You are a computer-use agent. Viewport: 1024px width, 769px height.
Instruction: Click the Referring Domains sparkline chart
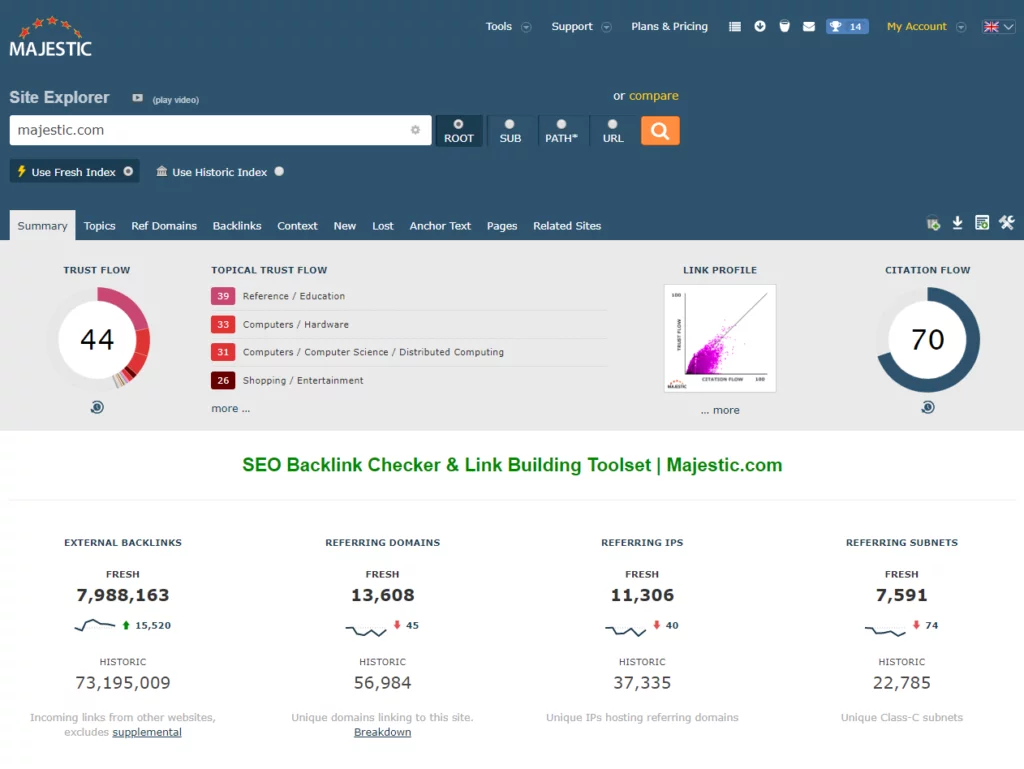tap(366, 630)
